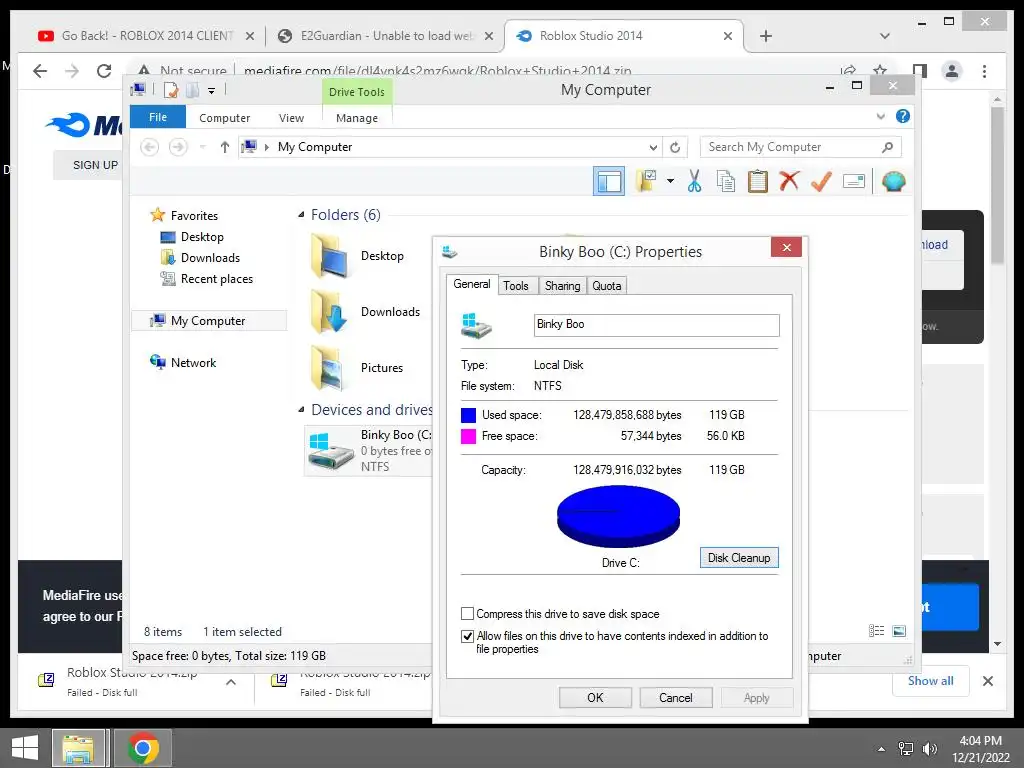Switch to Go Back! ROBLOX 2014 Chrome tab

click(146, 36)
